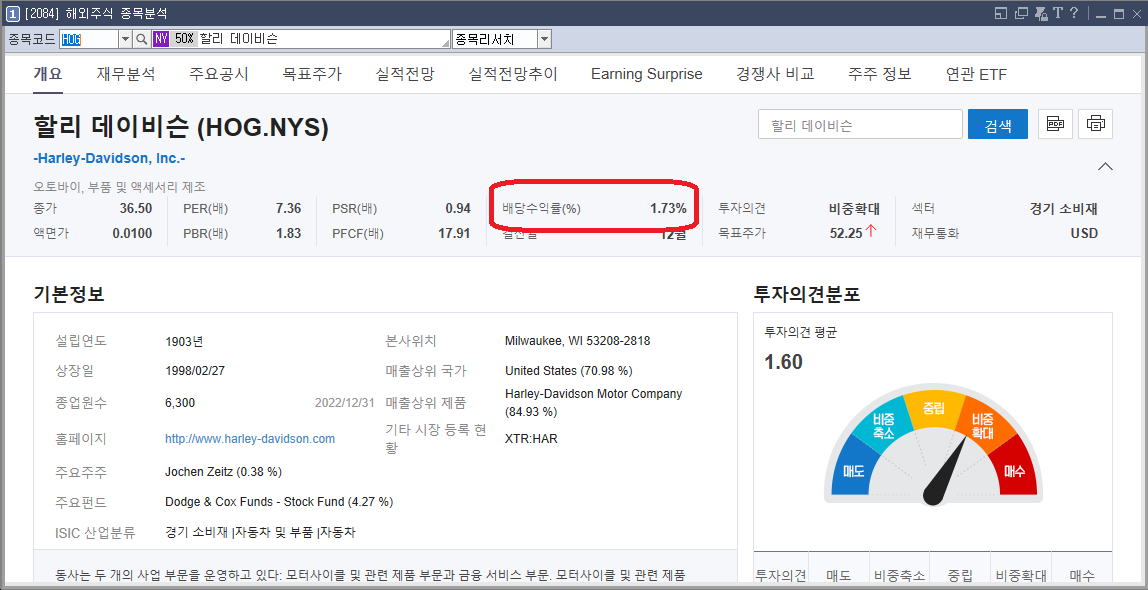
Task: Click the purple NY exchange badge
Action: 161,39
